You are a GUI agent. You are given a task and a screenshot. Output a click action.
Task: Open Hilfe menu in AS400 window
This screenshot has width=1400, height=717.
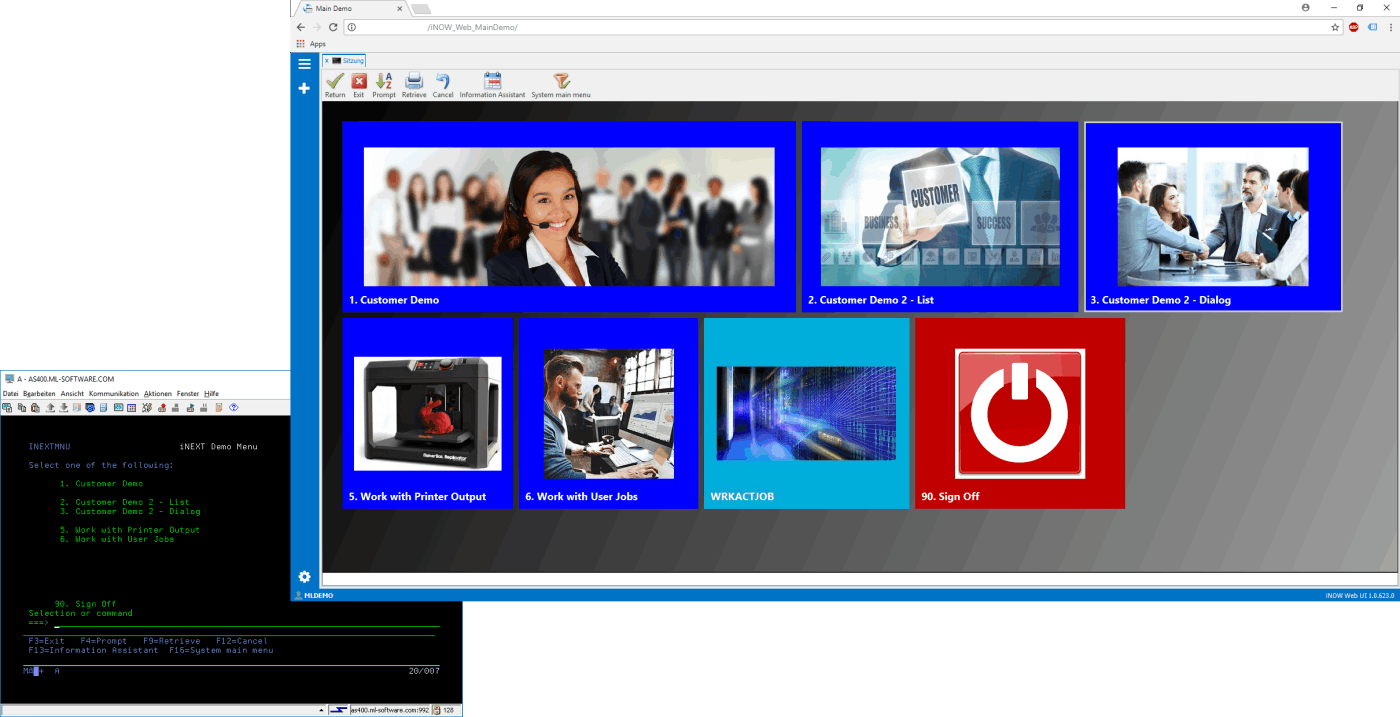pyautogui.click(x=211, y=394)
